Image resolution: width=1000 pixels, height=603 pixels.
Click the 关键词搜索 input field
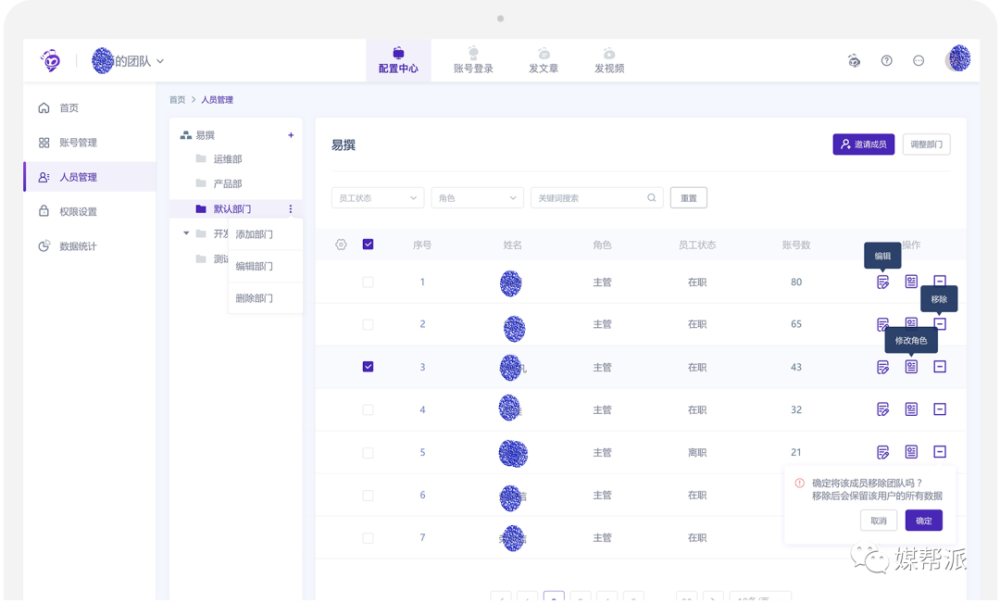coord(590,198)
